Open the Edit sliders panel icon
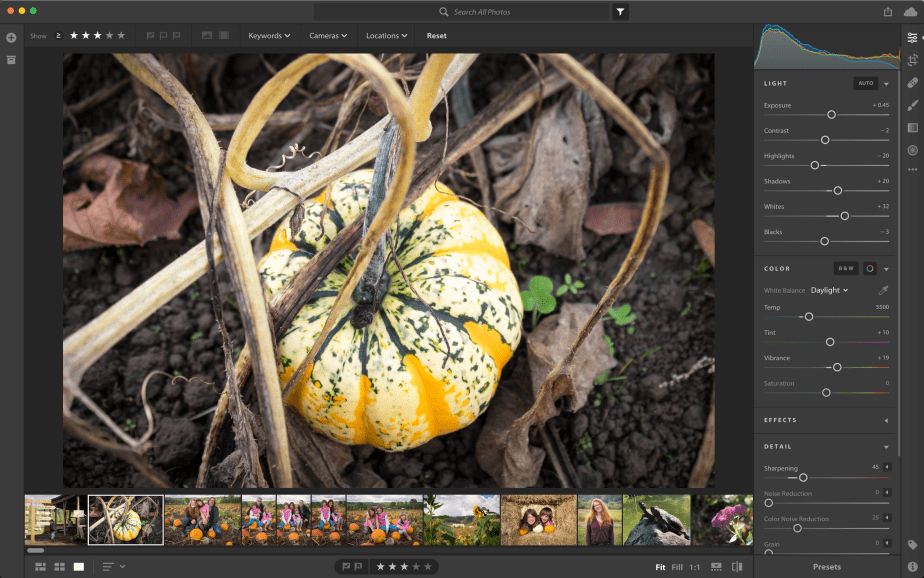924x578 pixels. (912, 38)
